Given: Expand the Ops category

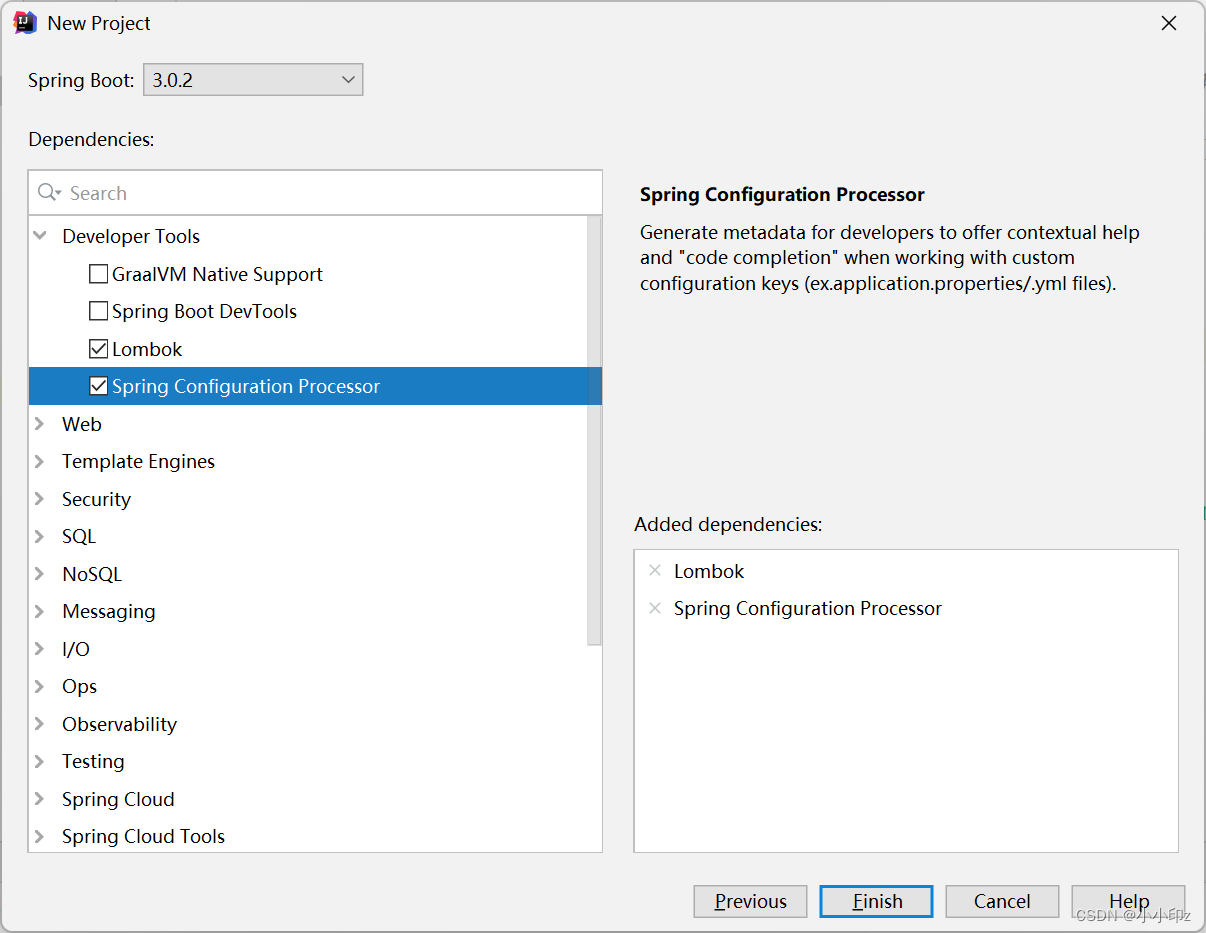Looking at the screenshot, I should pyautogui.click(x=40, y=686).
